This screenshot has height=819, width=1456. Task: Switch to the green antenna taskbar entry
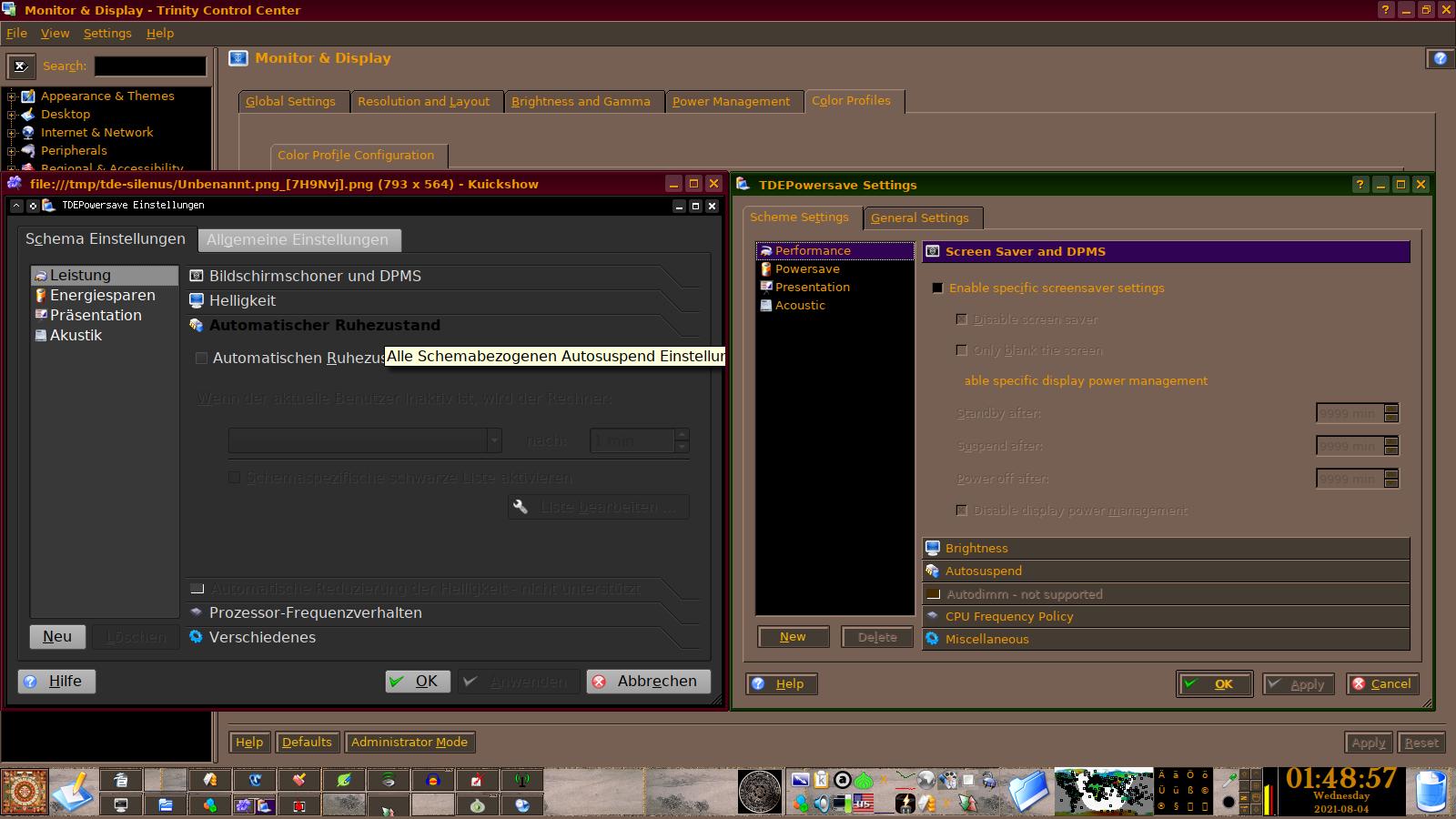pos(522,780)
